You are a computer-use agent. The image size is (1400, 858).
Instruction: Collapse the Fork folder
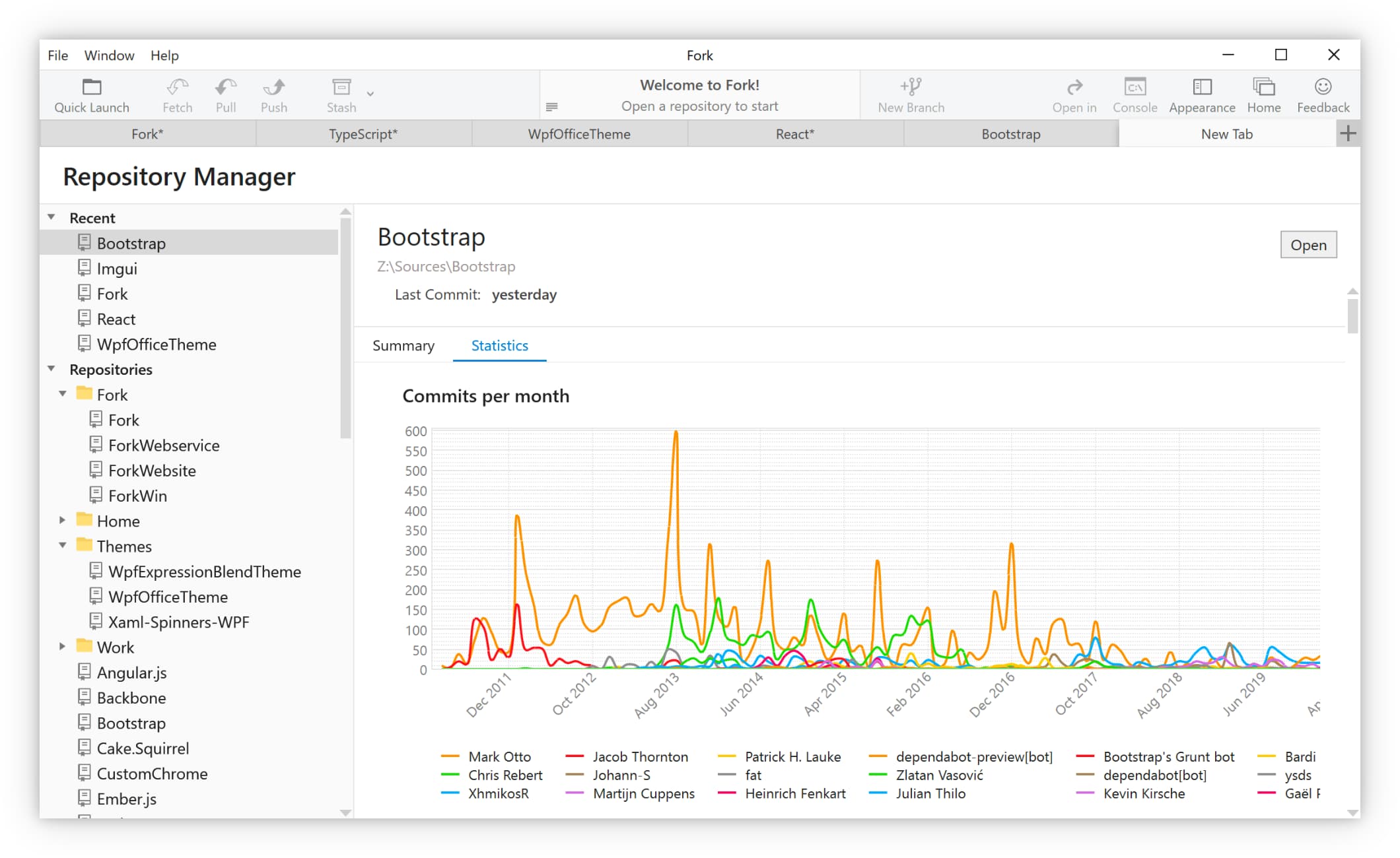[63, 394]
